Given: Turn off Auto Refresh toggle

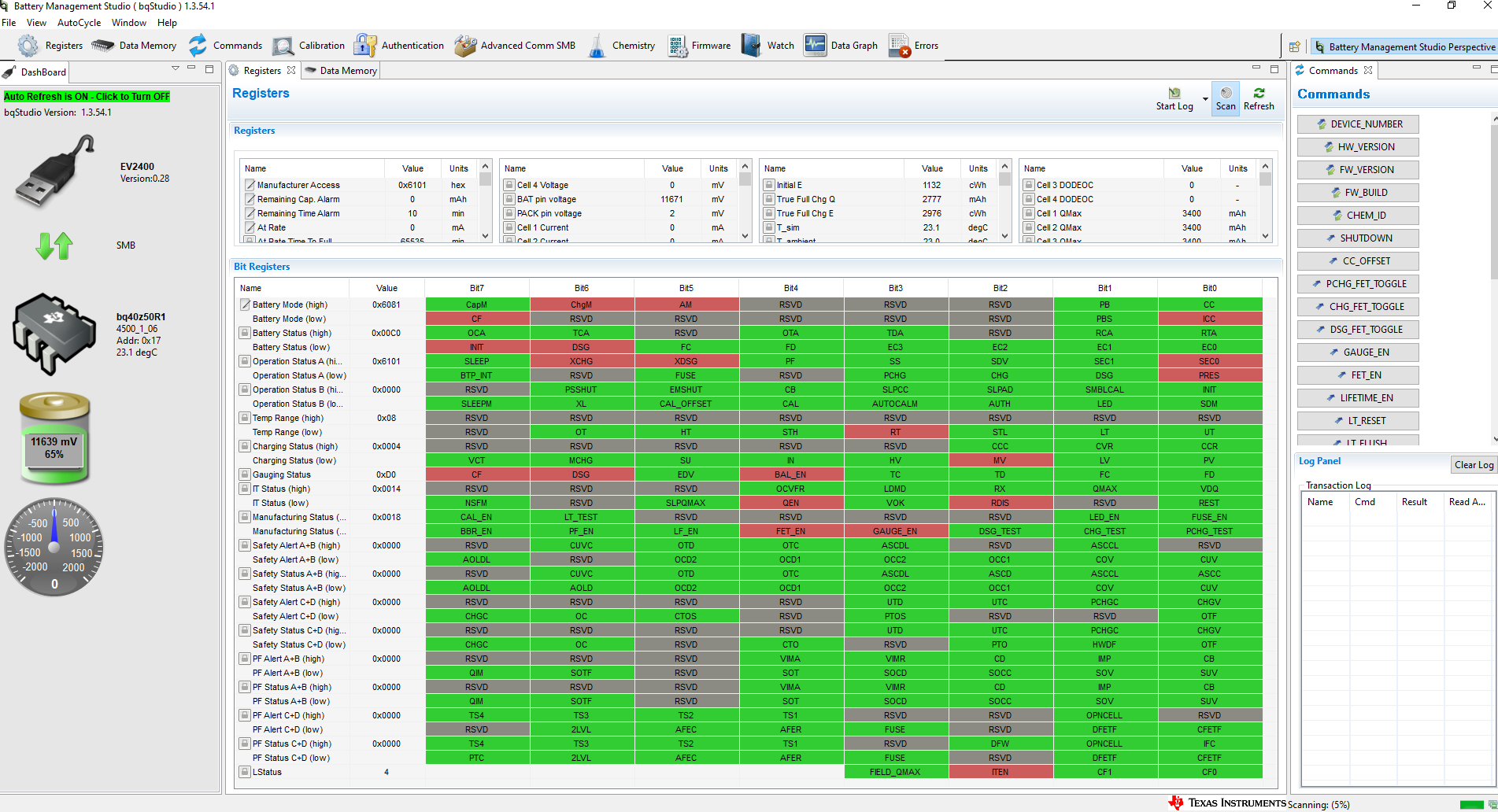Looking at the screenshot, I should (x=87, y=97).
